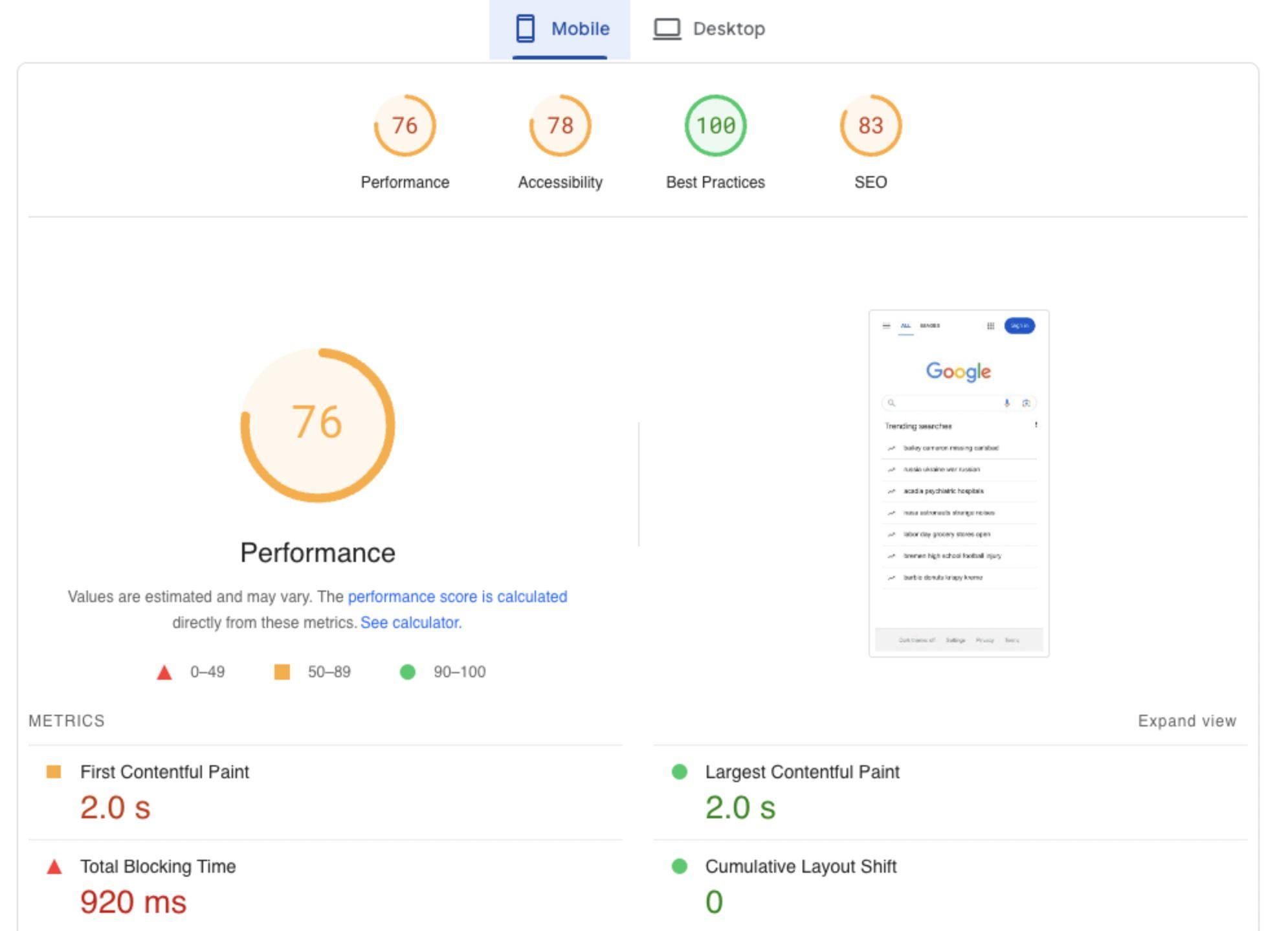Click the Google page screenshot thumbnail

959,484
